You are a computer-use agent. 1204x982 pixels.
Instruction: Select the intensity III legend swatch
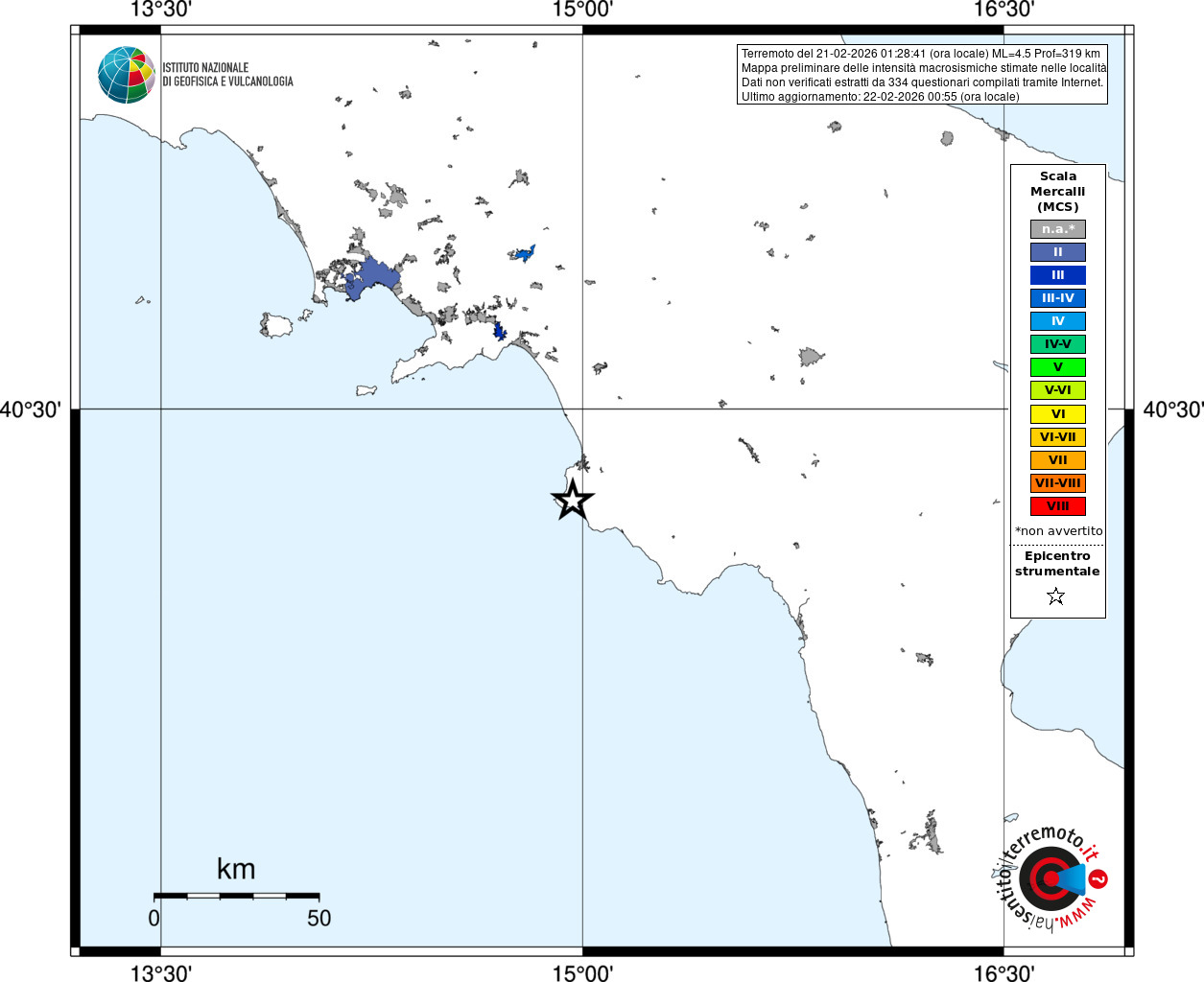click(1058, 275)
